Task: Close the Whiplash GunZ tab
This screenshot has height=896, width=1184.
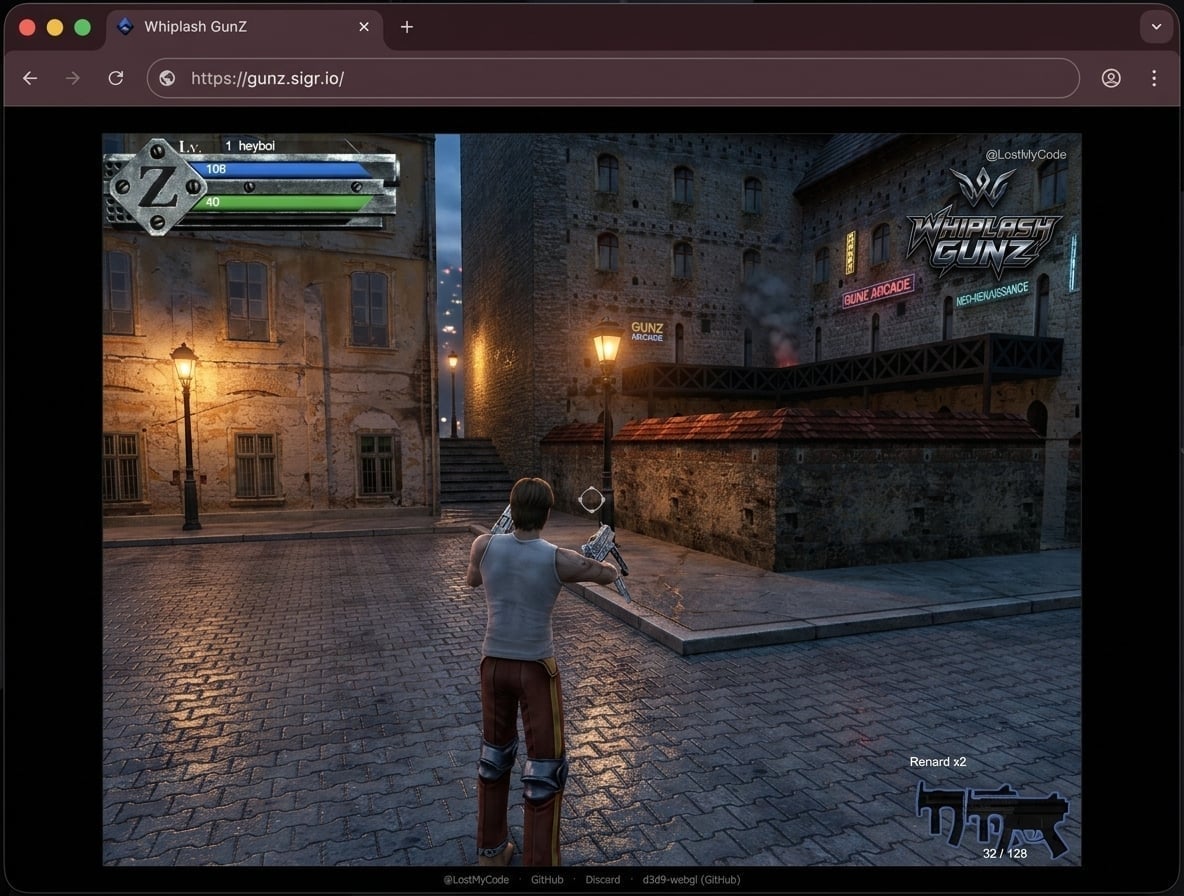Action: click(364, 26)
